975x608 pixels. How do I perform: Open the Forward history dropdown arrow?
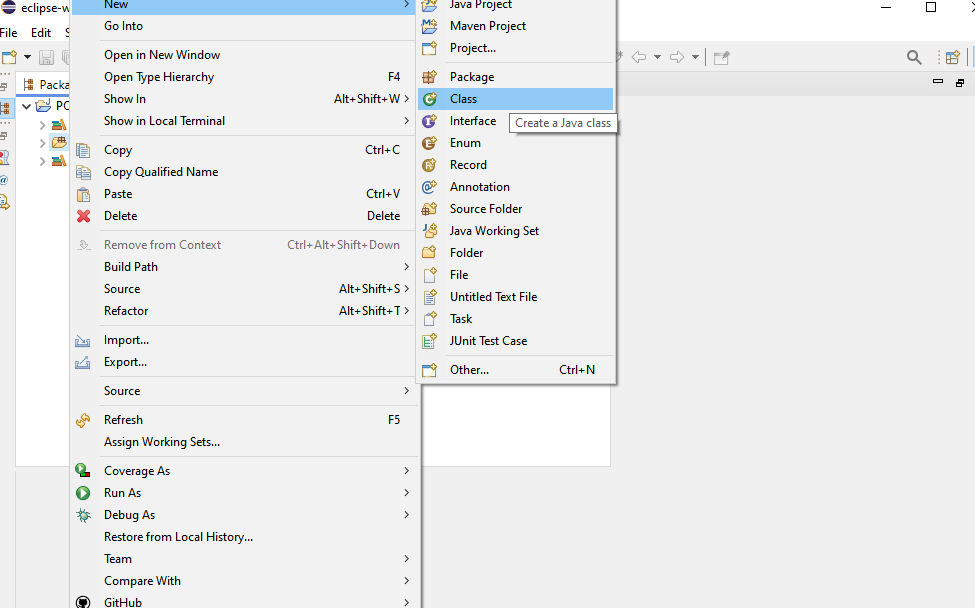click(x=695, y=57)
